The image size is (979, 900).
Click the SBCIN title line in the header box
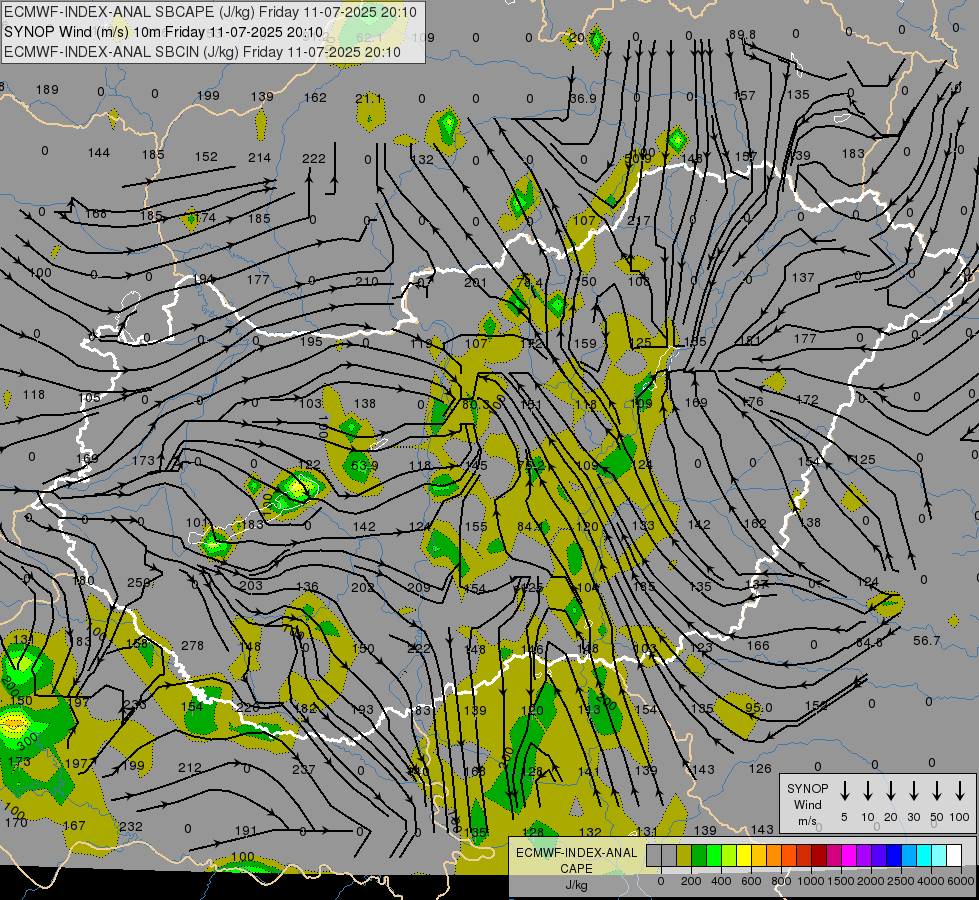(x=202, y=52)
